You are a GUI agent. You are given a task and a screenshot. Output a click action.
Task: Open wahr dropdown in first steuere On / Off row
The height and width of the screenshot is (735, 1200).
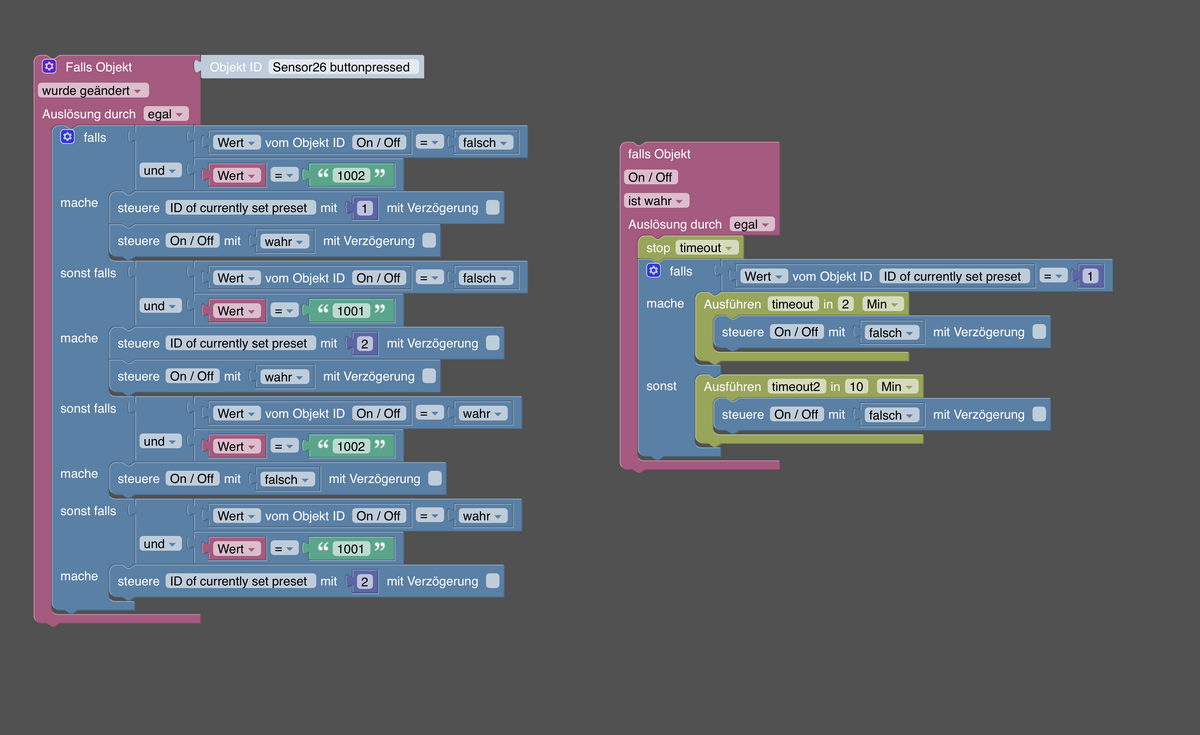point(284,241)
